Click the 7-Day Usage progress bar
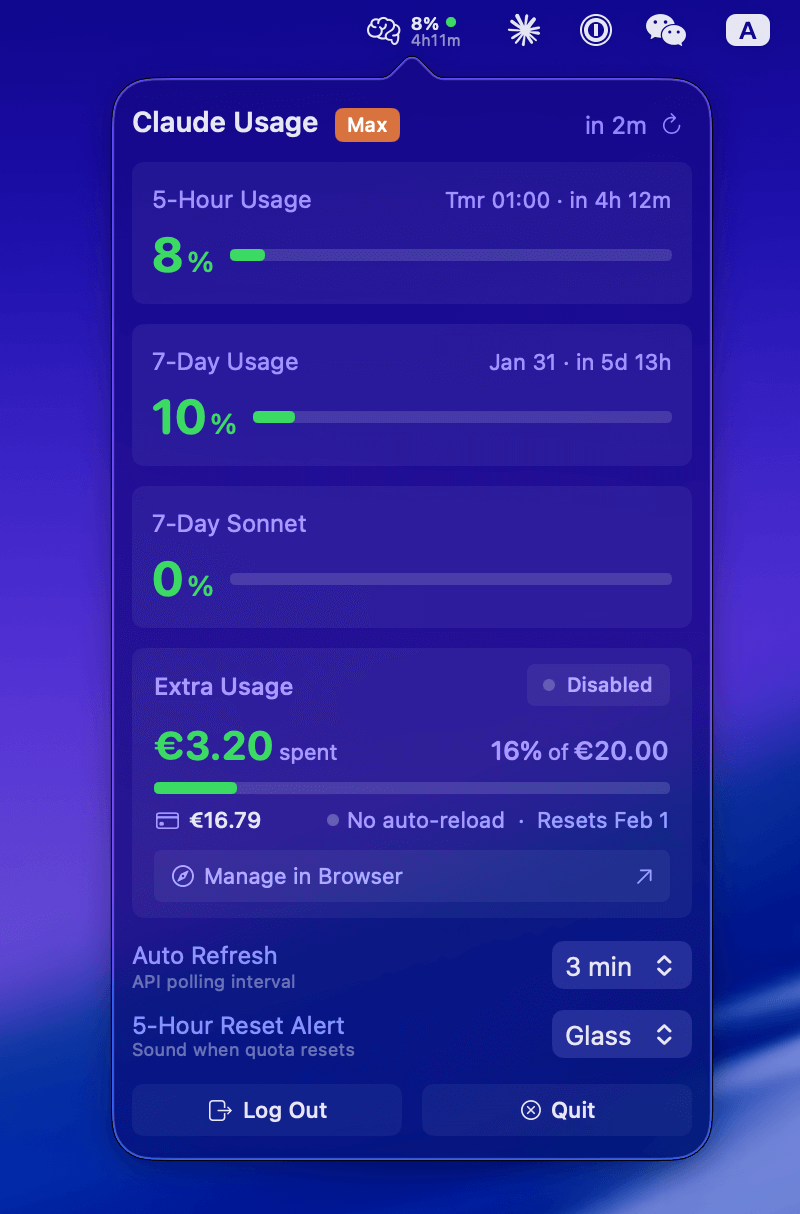This screenshot has width=800, height=1214. [x=462, y=417]
